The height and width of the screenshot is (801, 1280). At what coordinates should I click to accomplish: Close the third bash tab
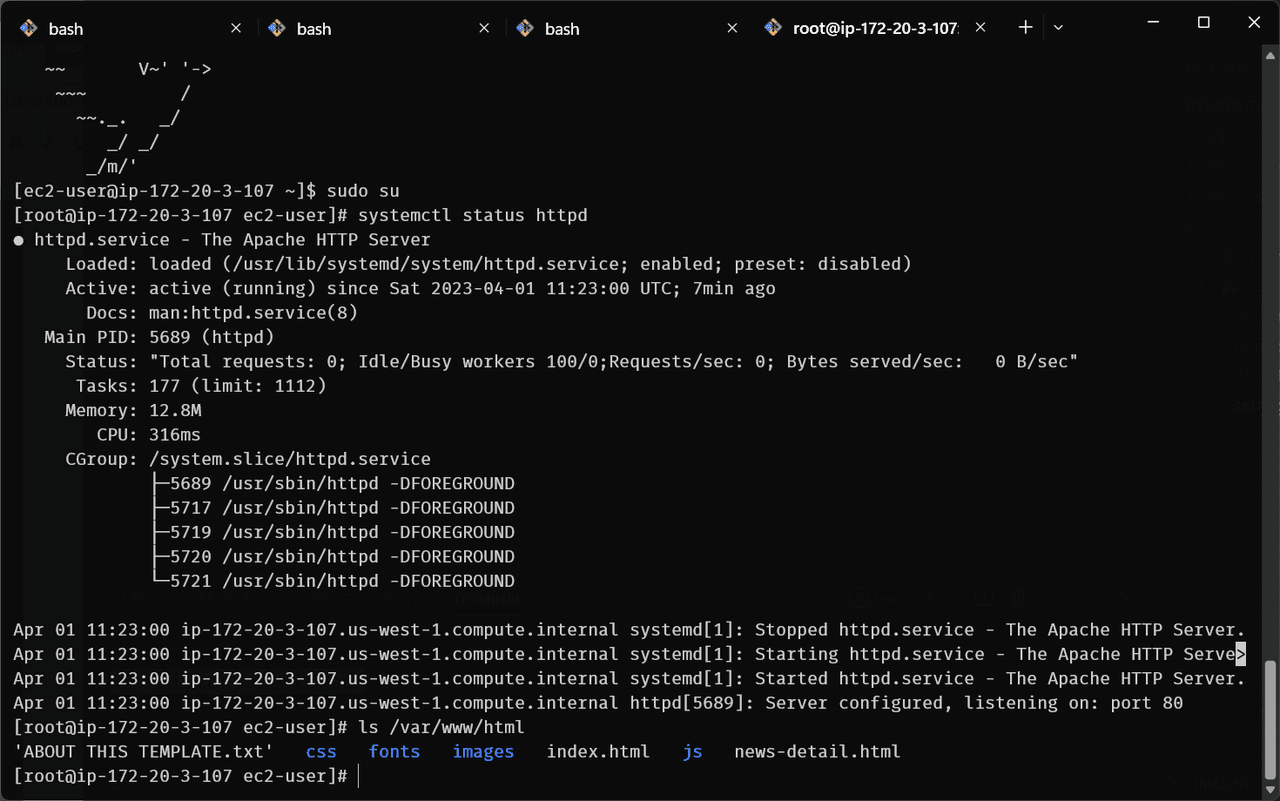pos(732,28)
